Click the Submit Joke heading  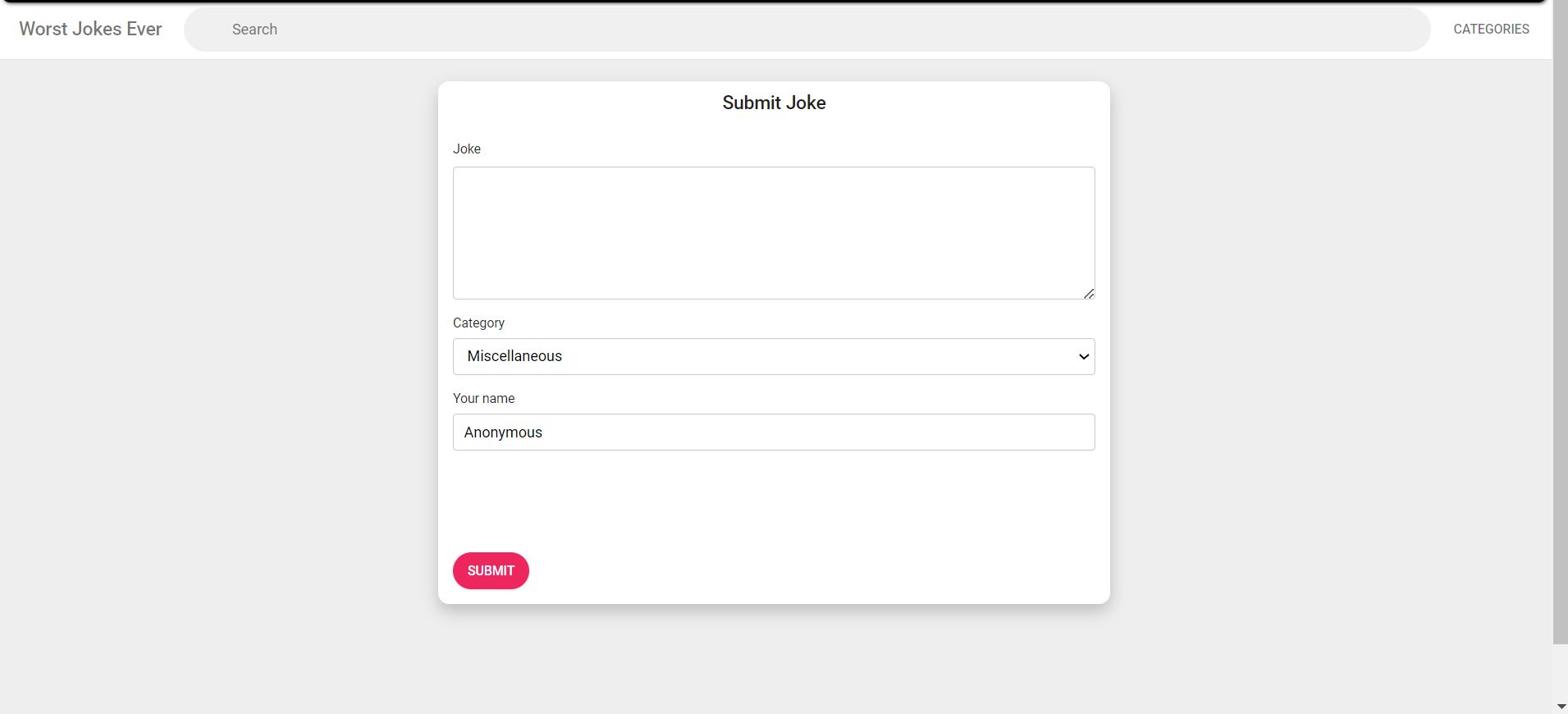[774, 103]
